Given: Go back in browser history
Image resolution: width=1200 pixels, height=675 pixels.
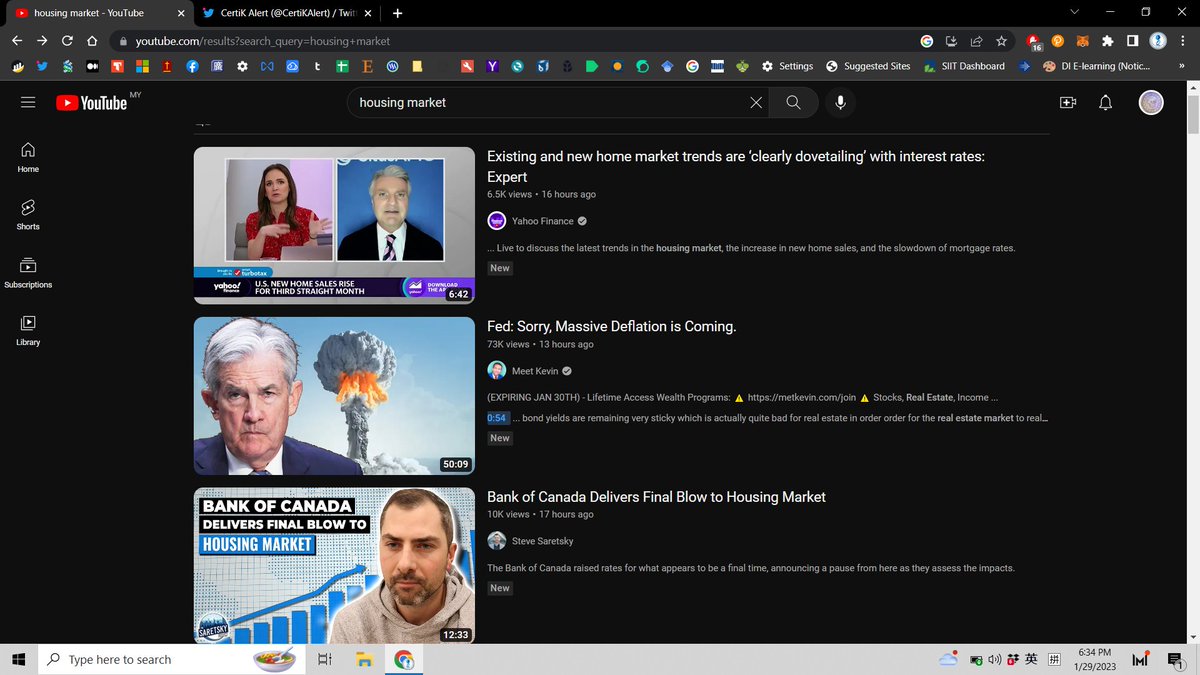Looking at the screenshot, I should pyautogui.click(x=17, y=41).
